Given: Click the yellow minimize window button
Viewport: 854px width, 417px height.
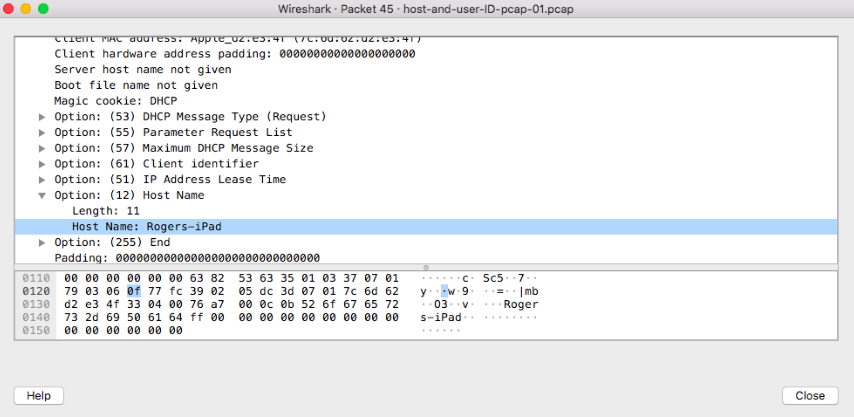Looking at the screenshot, I should point(26,9).
